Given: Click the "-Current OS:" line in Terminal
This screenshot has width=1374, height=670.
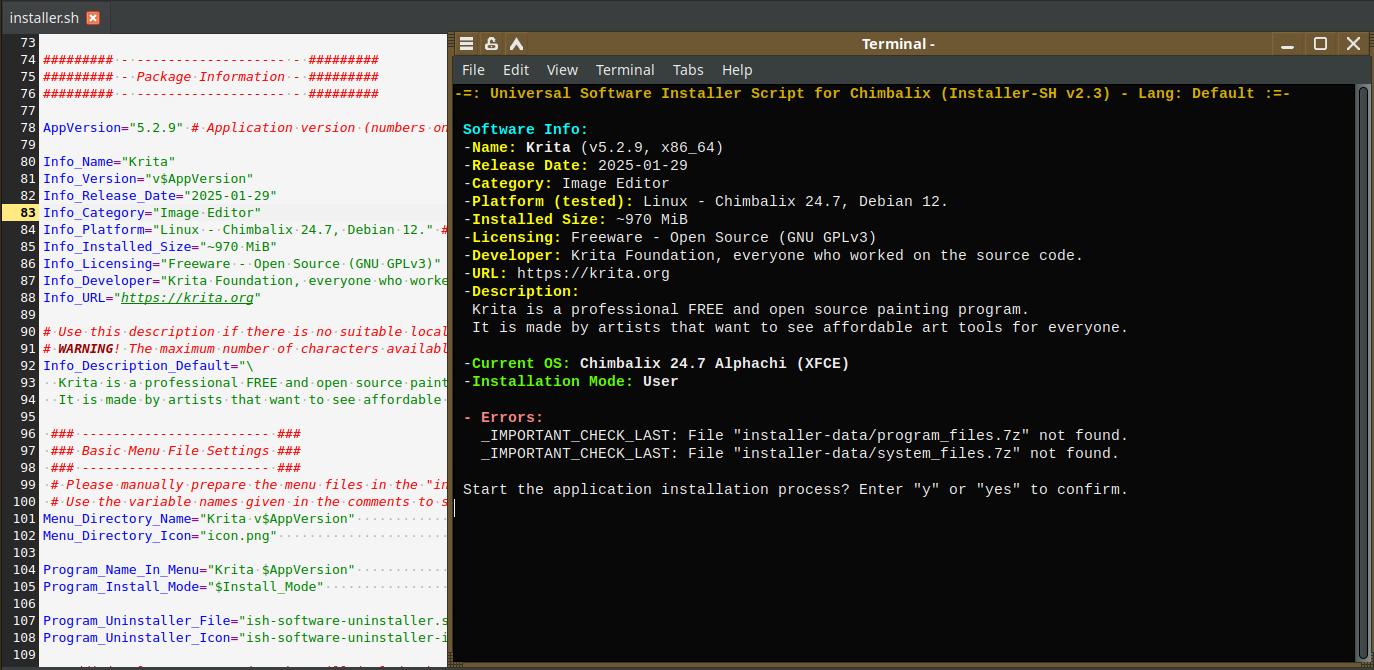Looking at the screenshot, I should click(656, 363).
